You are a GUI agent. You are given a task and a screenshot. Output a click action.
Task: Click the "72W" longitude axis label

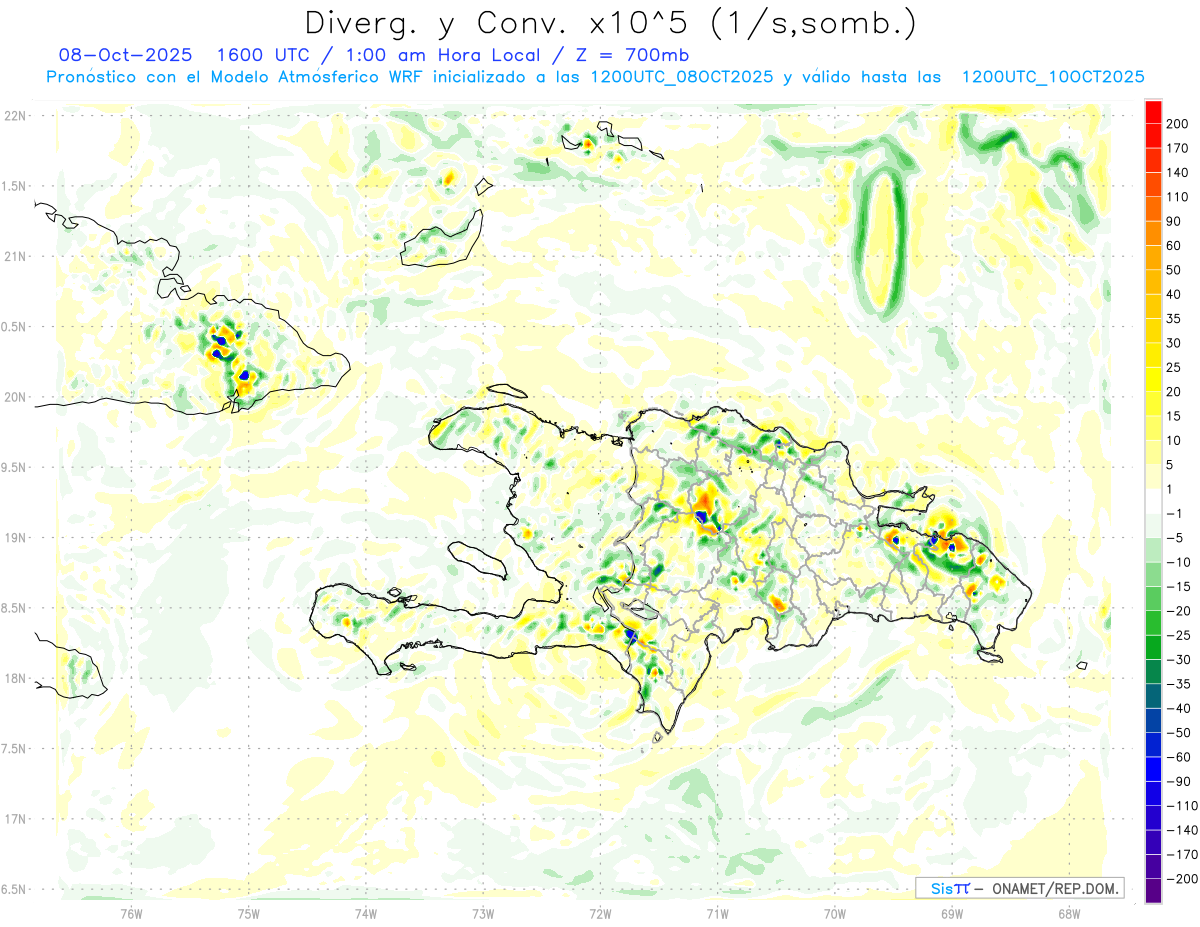click(x=600, y=912)
